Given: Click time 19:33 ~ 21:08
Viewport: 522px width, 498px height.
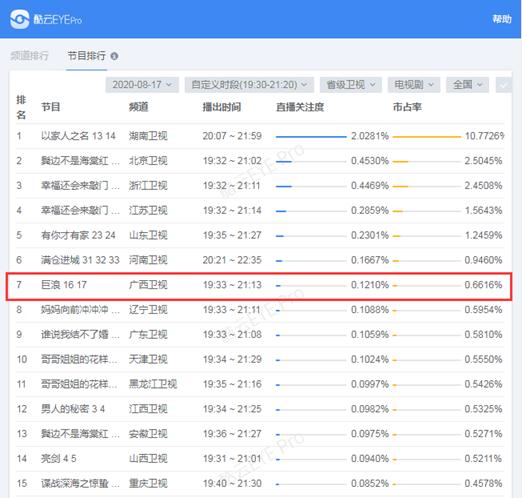Looking at the screenshot, I should pyautogui.click(x=232, y=334).
